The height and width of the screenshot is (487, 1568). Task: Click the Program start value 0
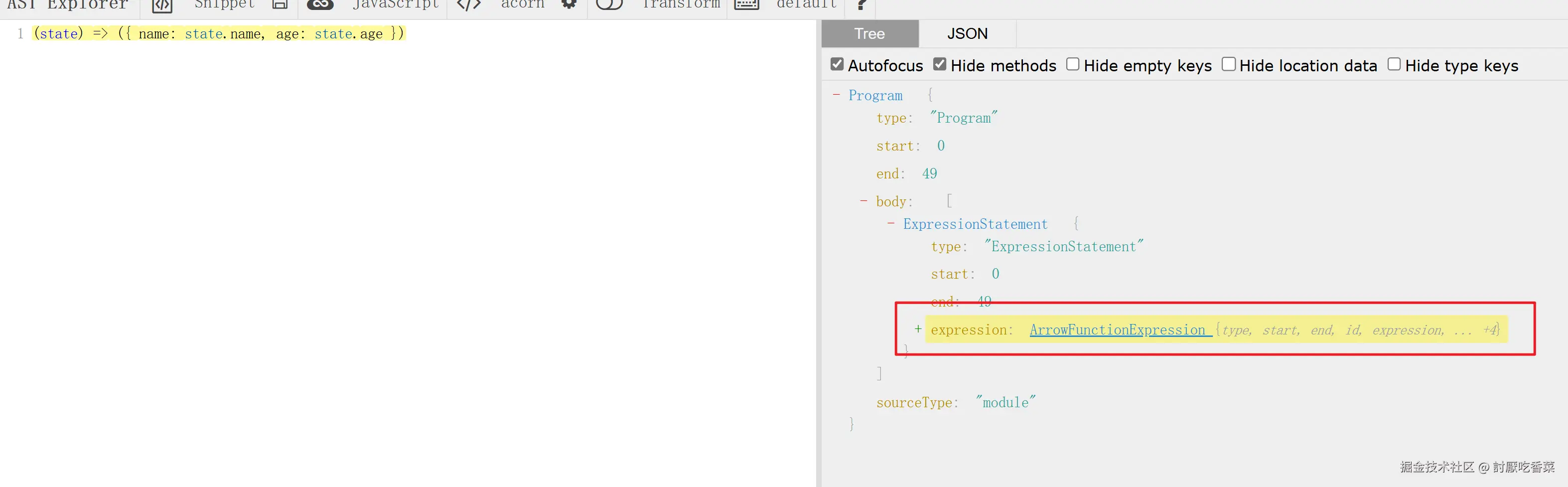point(940,146)
